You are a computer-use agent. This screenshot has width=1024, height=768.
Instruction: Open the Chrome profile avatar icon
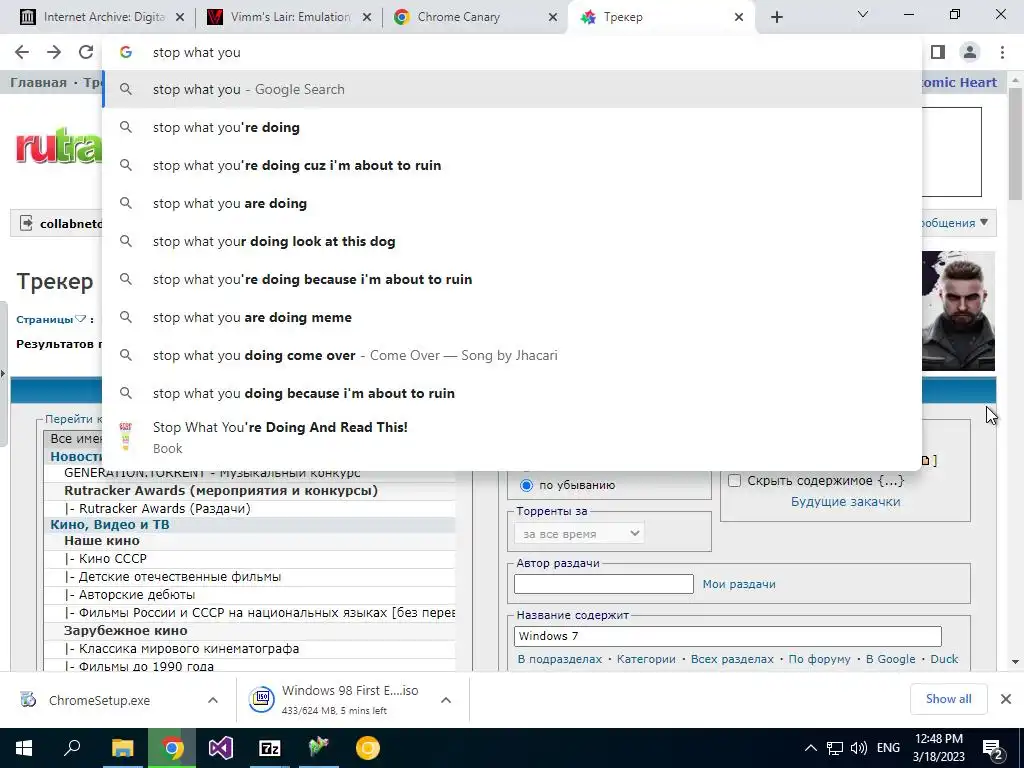point(970,52)
